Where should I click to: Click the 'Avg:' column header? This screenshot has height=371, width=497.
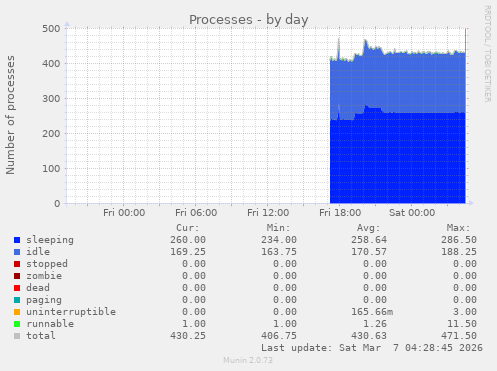pos(369,228)
